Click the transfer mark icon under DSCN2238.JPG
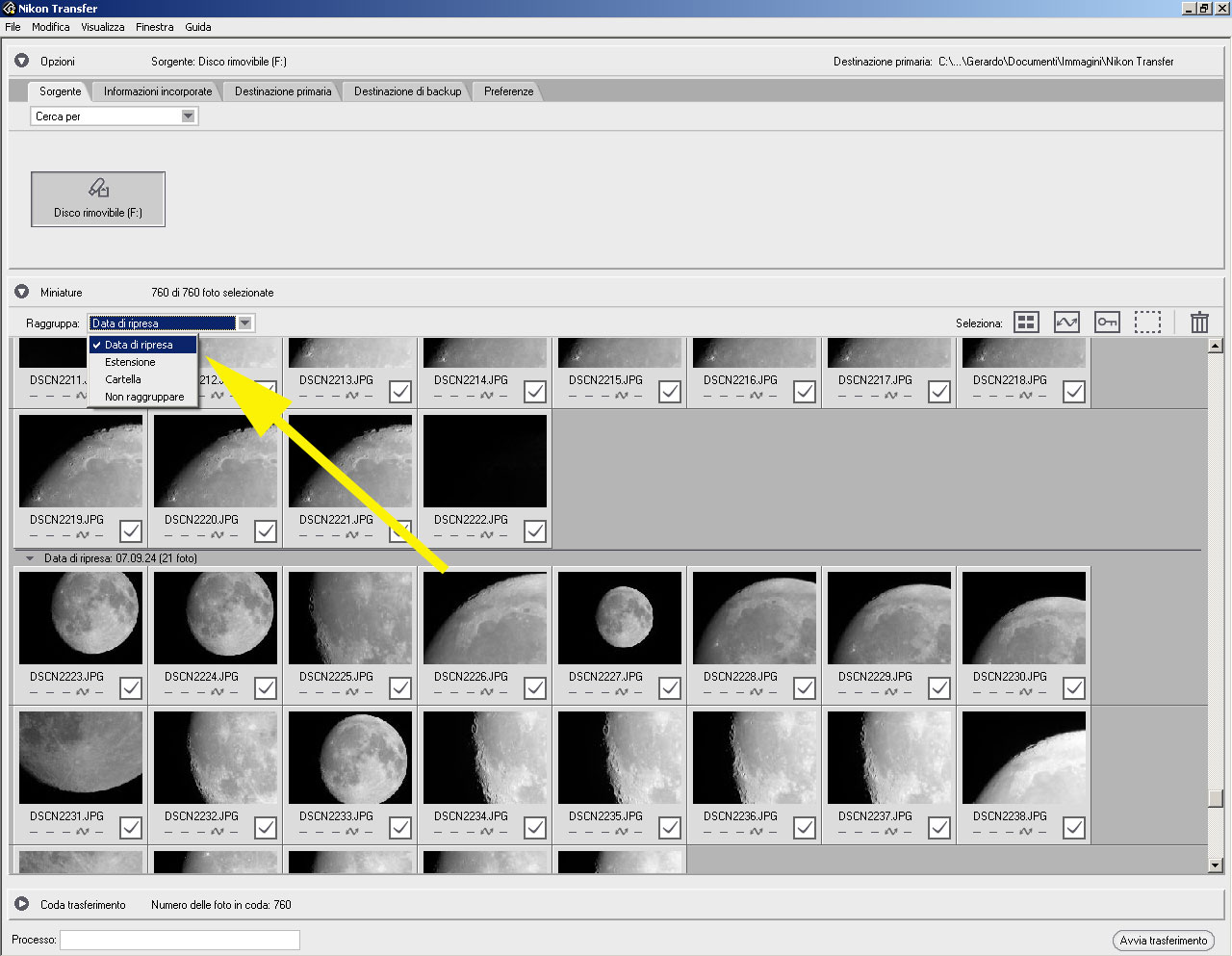The width and height of the screenshot is (1232, 956). point(1026,831)
